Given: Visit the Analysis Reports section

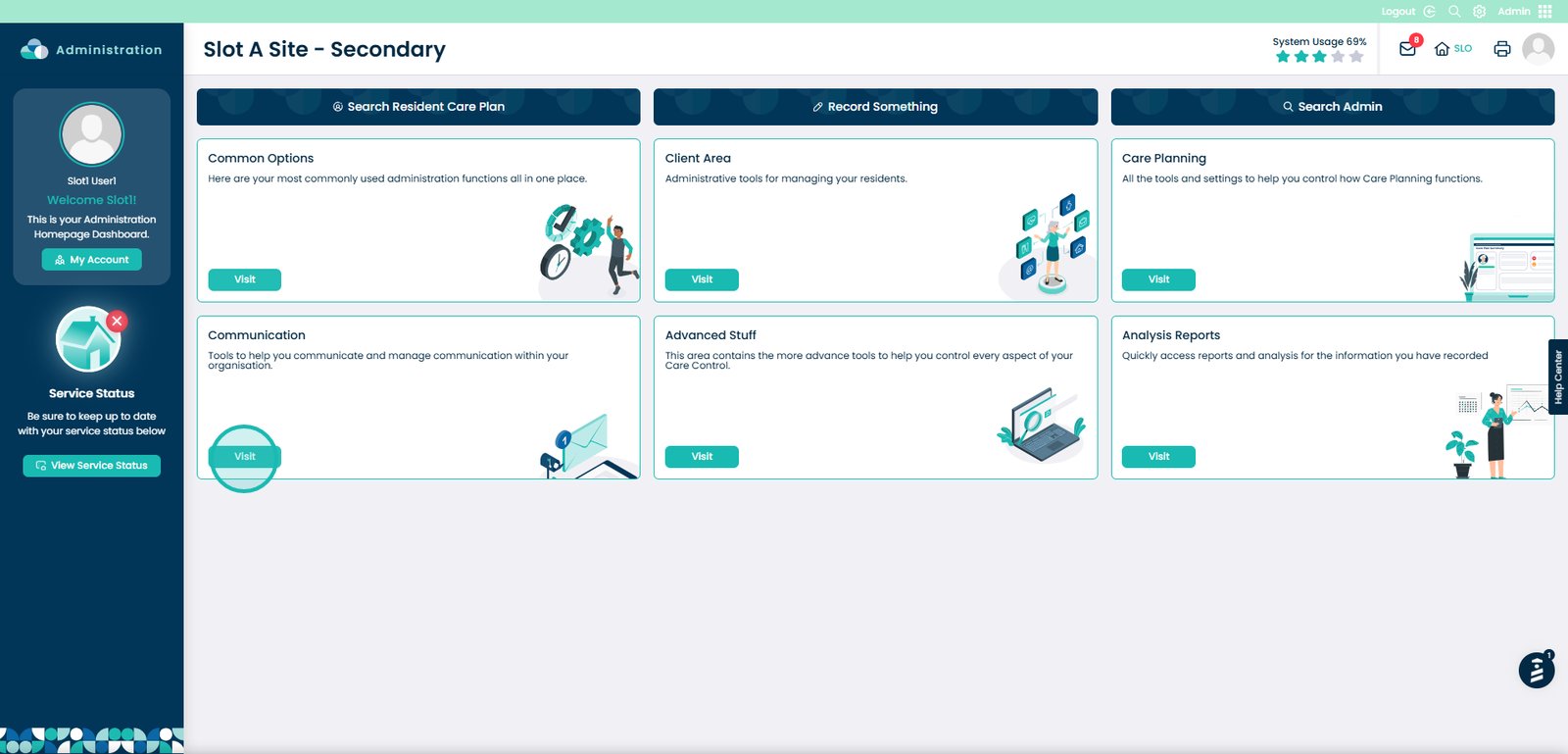Looking at the screenshot, I should [x=1158, y=457].
